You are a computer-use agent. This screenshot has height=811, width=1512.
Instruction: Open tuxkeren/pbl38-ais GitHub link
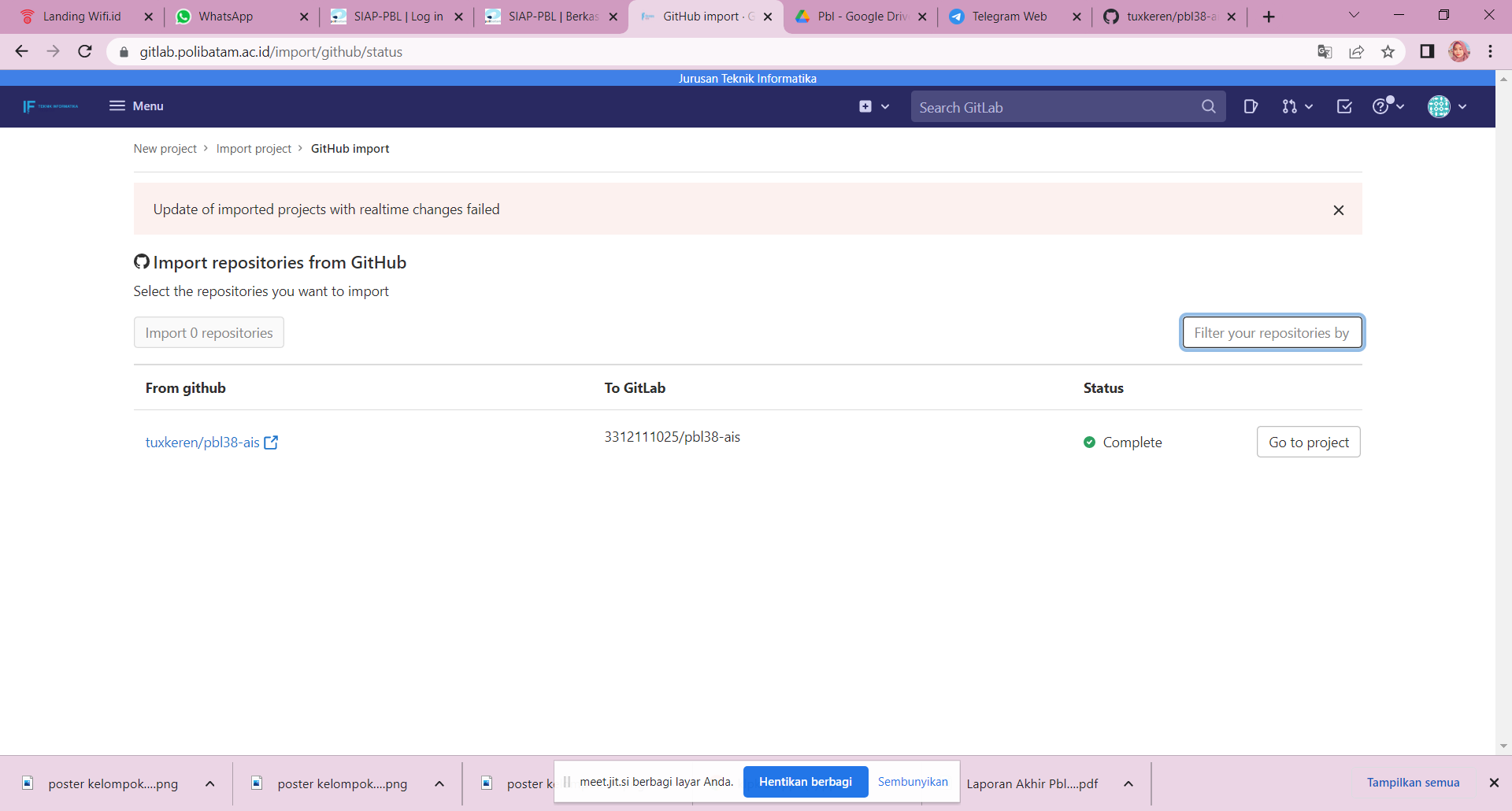pyautogui.click(x=202, y=443)
